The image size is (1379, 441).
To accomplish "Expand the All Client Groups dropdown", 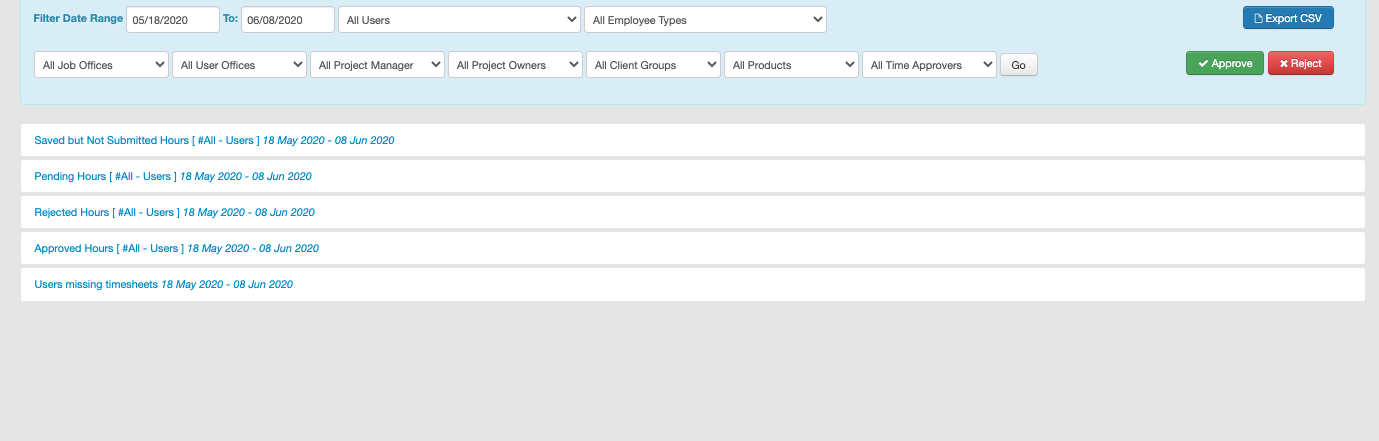I will pos(653,65).
